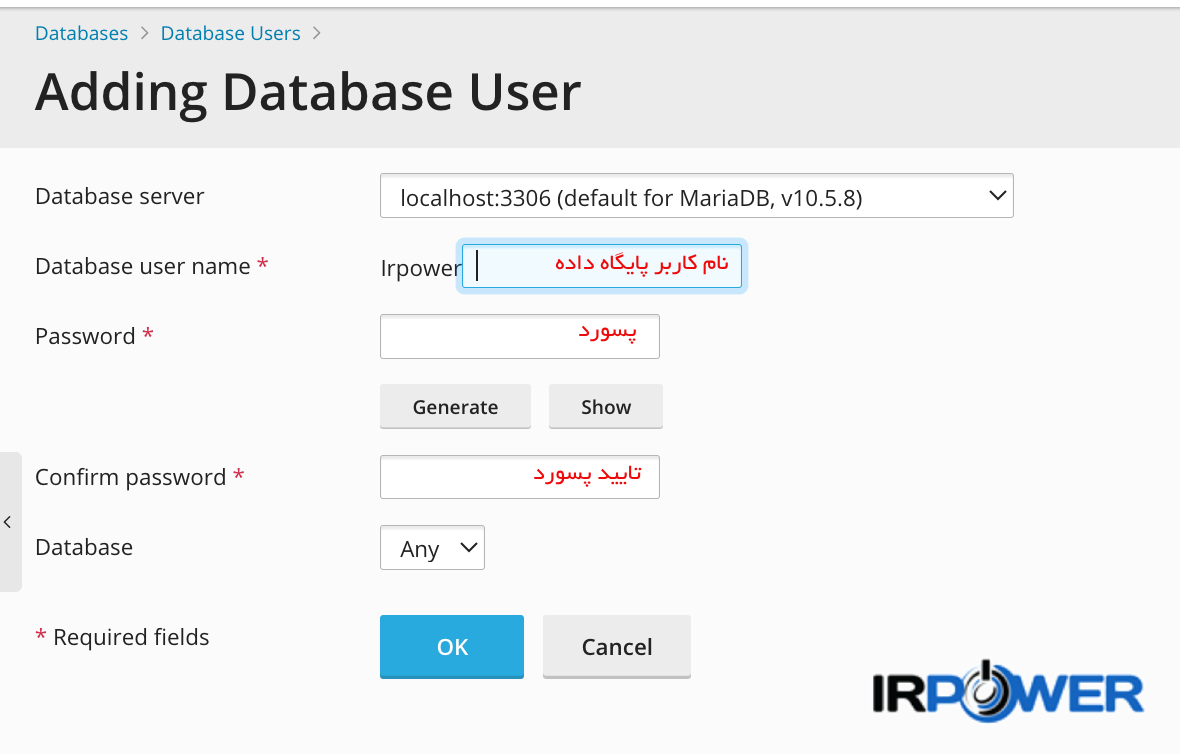The image size is (1180, 754).
Task: Click the "Irpower" user name prefix
Action: pyautogui.click(x=420, y=268)
